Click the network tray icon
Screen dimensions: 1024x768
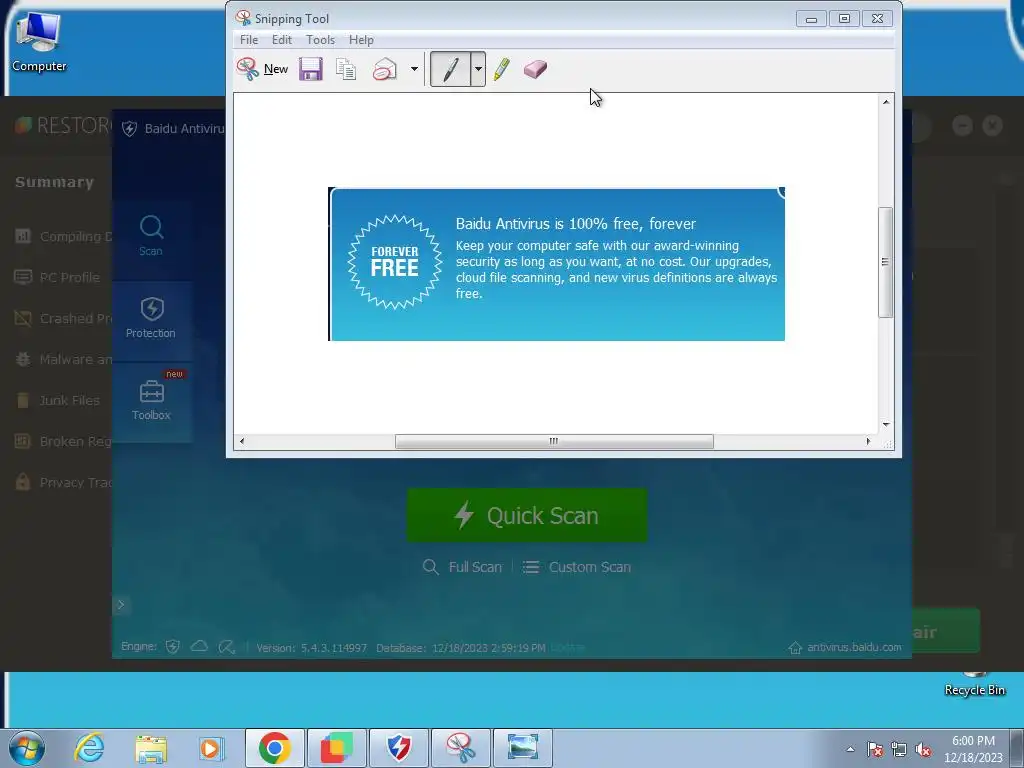pyautogui.click(x=899, y=749)
